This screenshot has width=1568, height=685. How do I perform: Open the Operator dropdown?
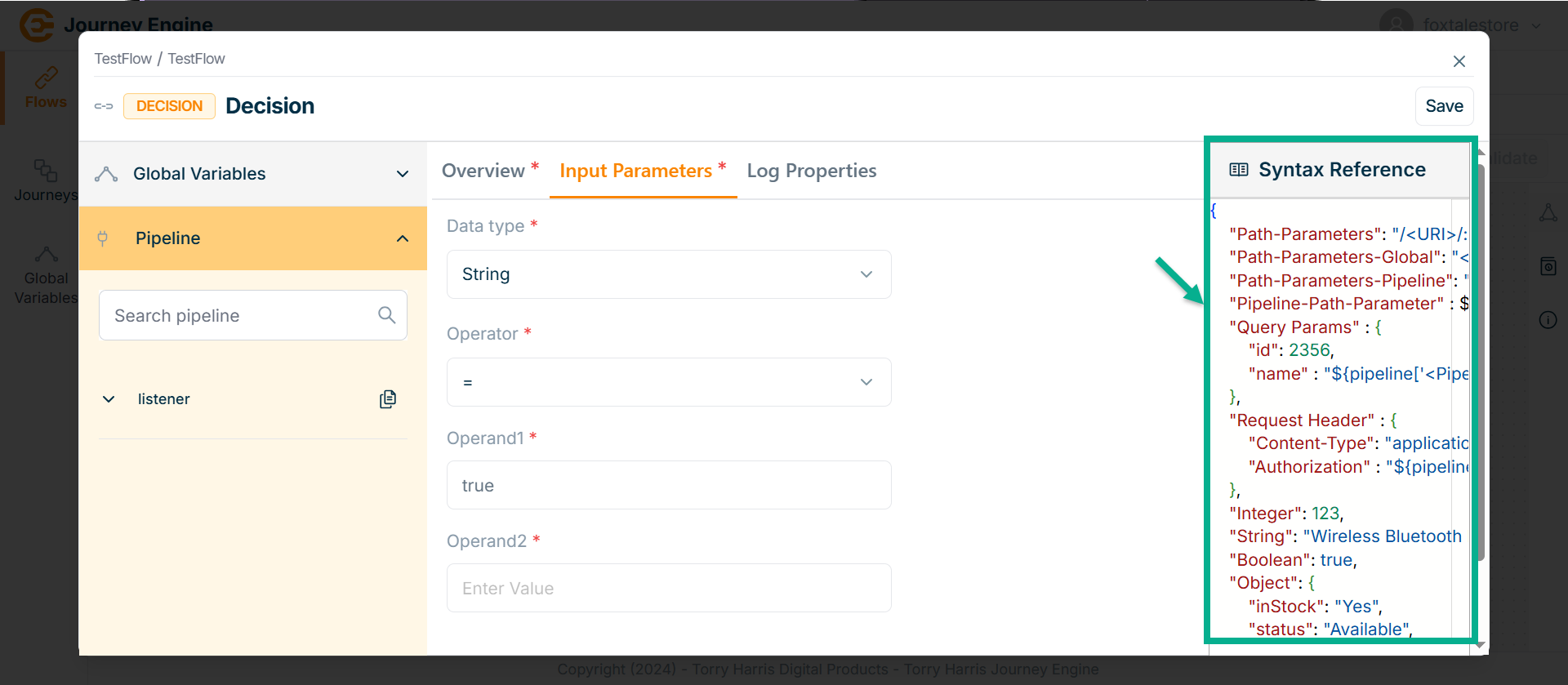668,382
